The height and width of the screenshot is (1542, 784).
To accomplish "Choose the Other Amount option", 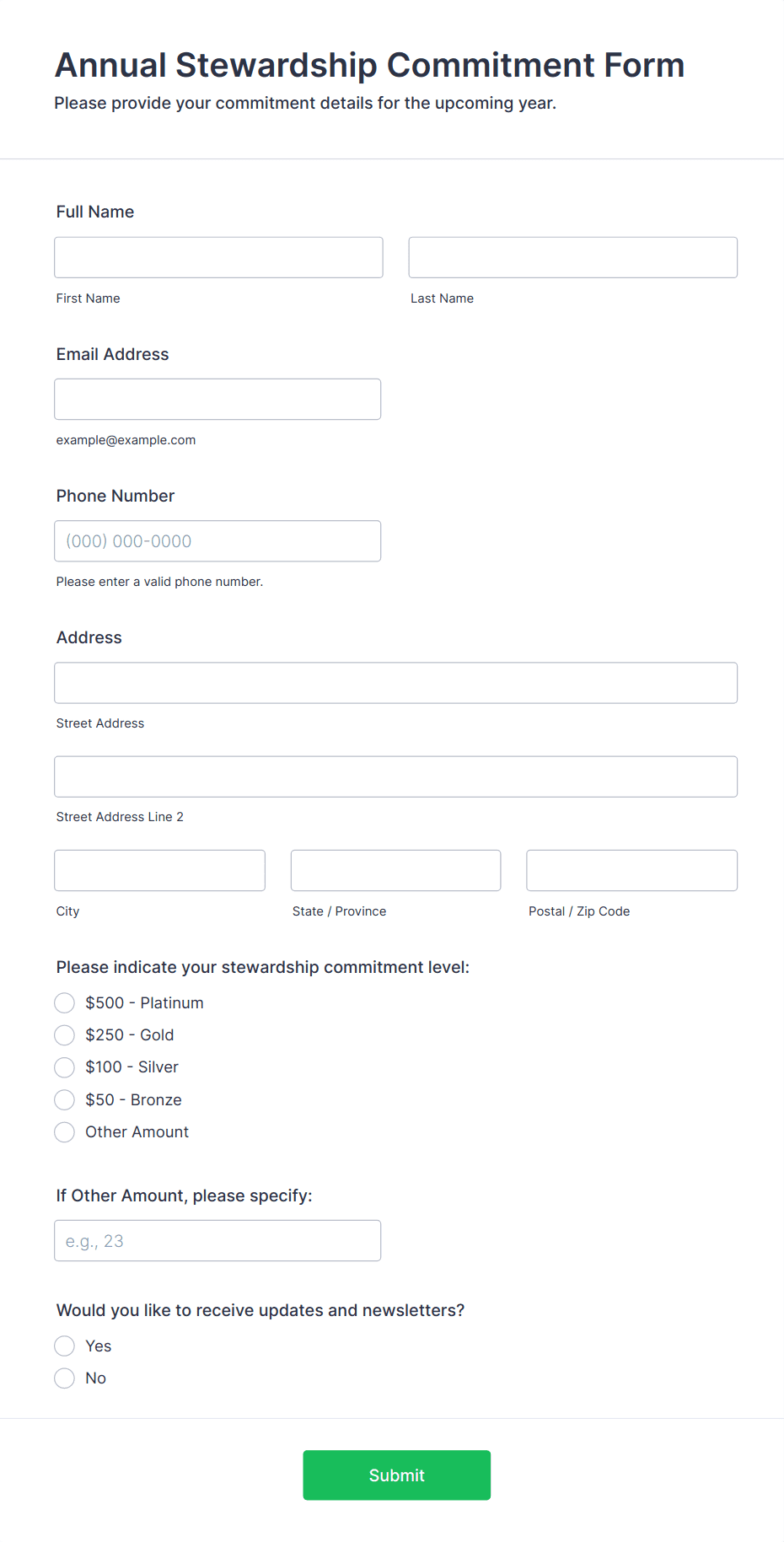I will (64, 1131).
